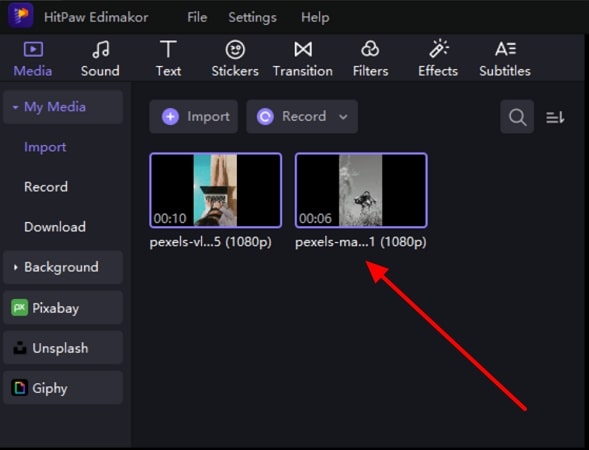This screenshot has height=450, width=589.
Task: Open the File menu
Action: [x=197, y=17]
